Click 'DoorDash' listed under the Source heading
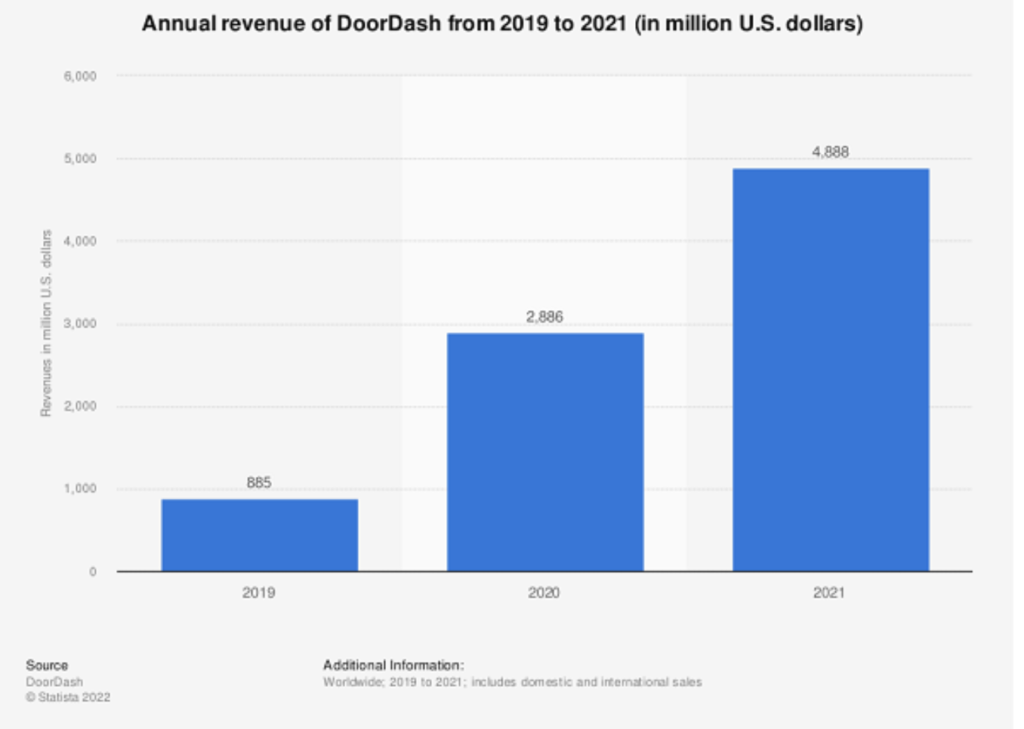 [x=54, y=682]
